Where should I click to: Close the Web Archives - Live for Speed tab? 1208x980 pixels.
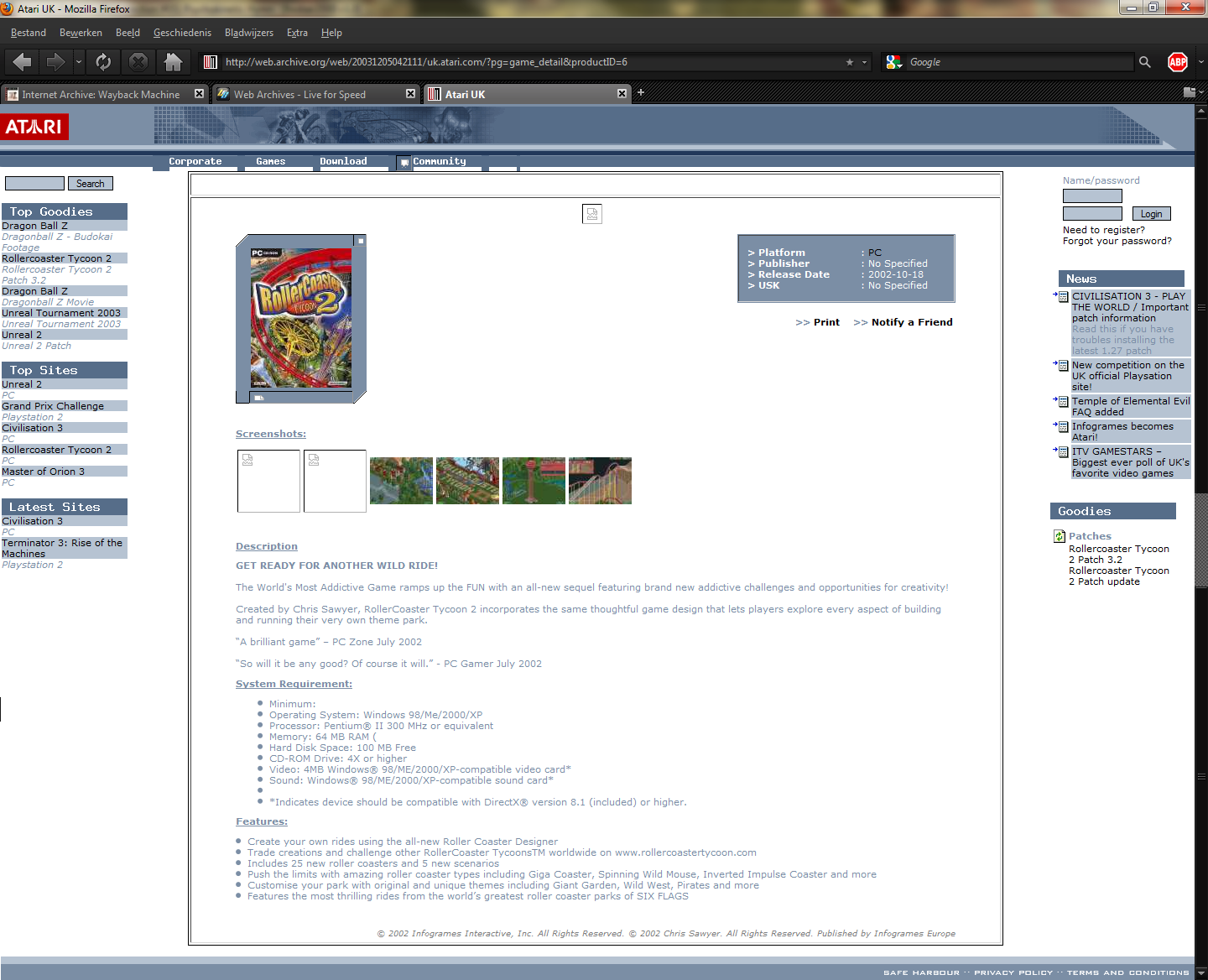410,94
